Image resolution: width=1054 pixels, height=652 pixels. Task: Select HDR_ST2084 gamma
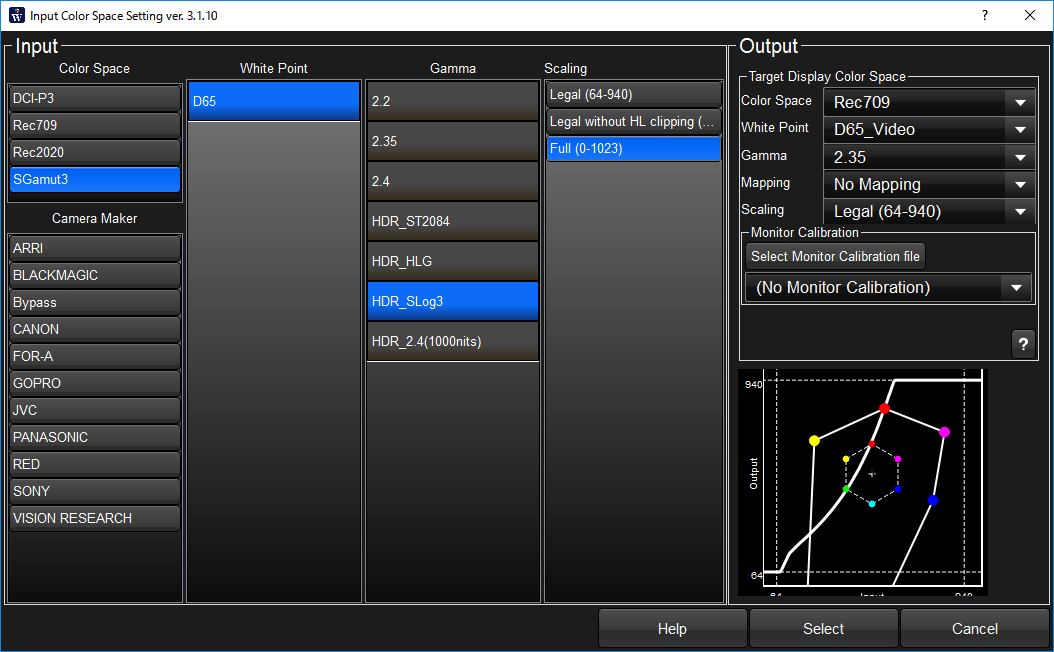click(452, 221)
